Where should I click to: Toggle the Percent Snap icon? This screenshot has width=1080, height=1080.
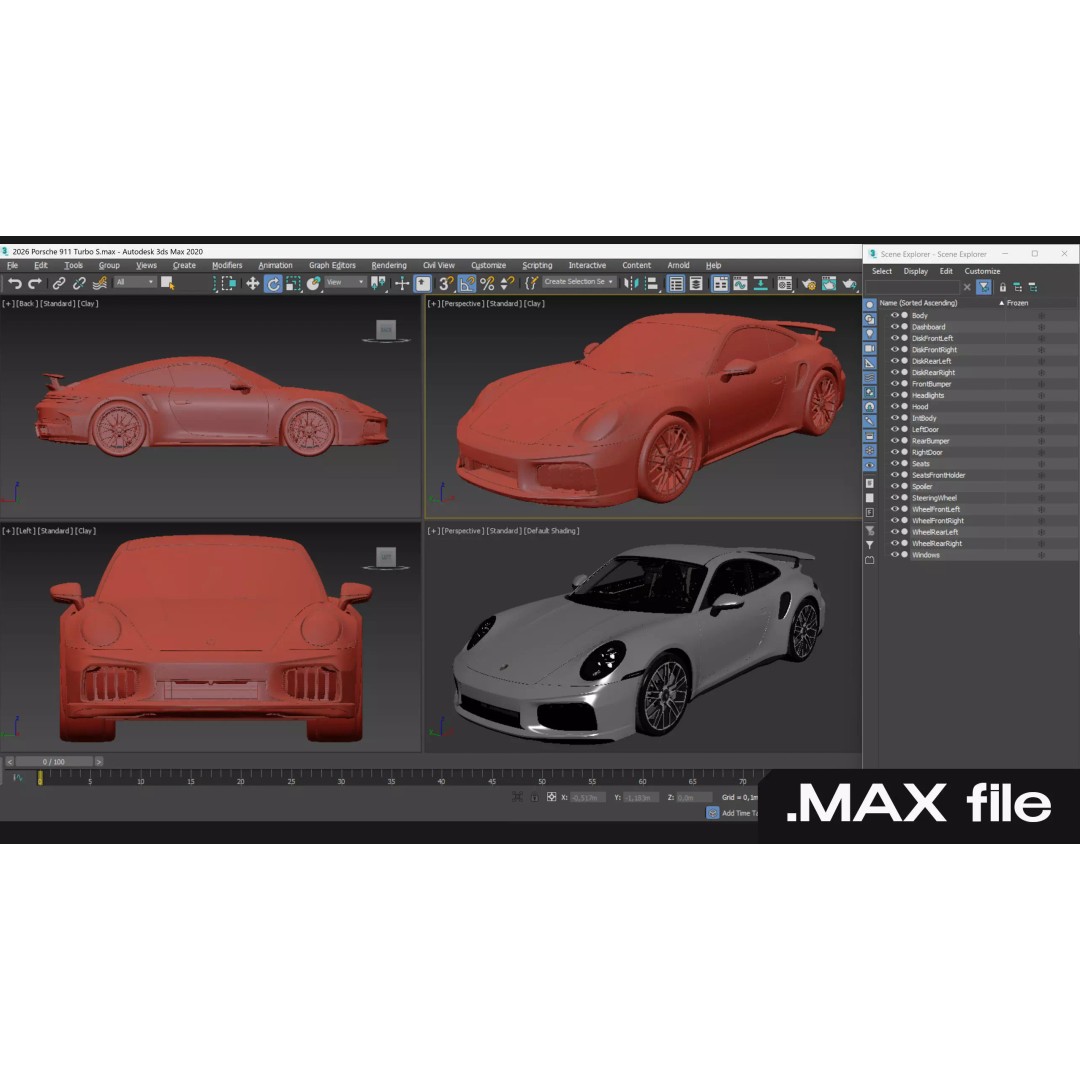487,283
